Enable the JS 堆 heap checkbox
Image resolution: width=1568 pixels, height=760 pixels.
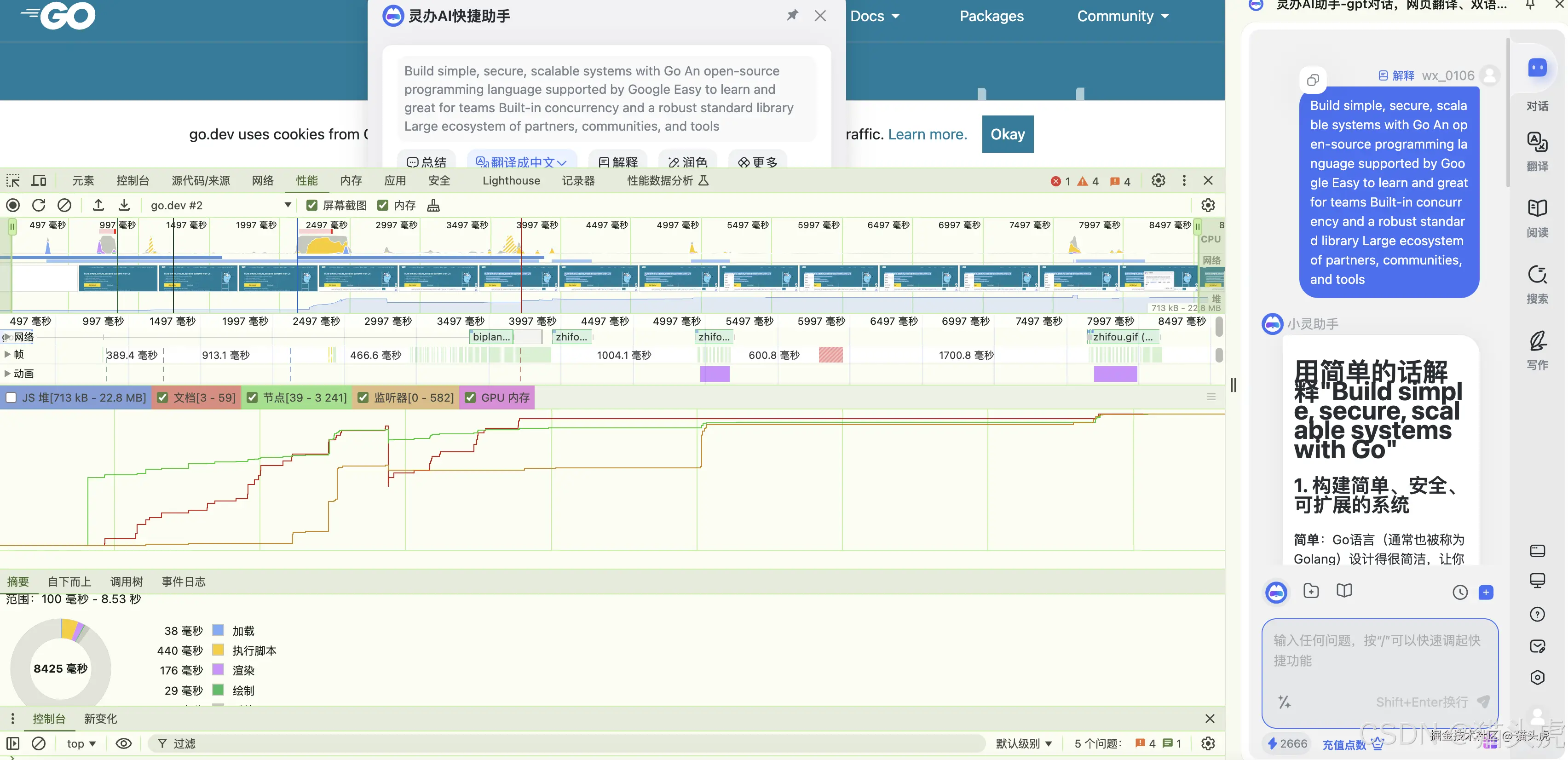[11, 397]
